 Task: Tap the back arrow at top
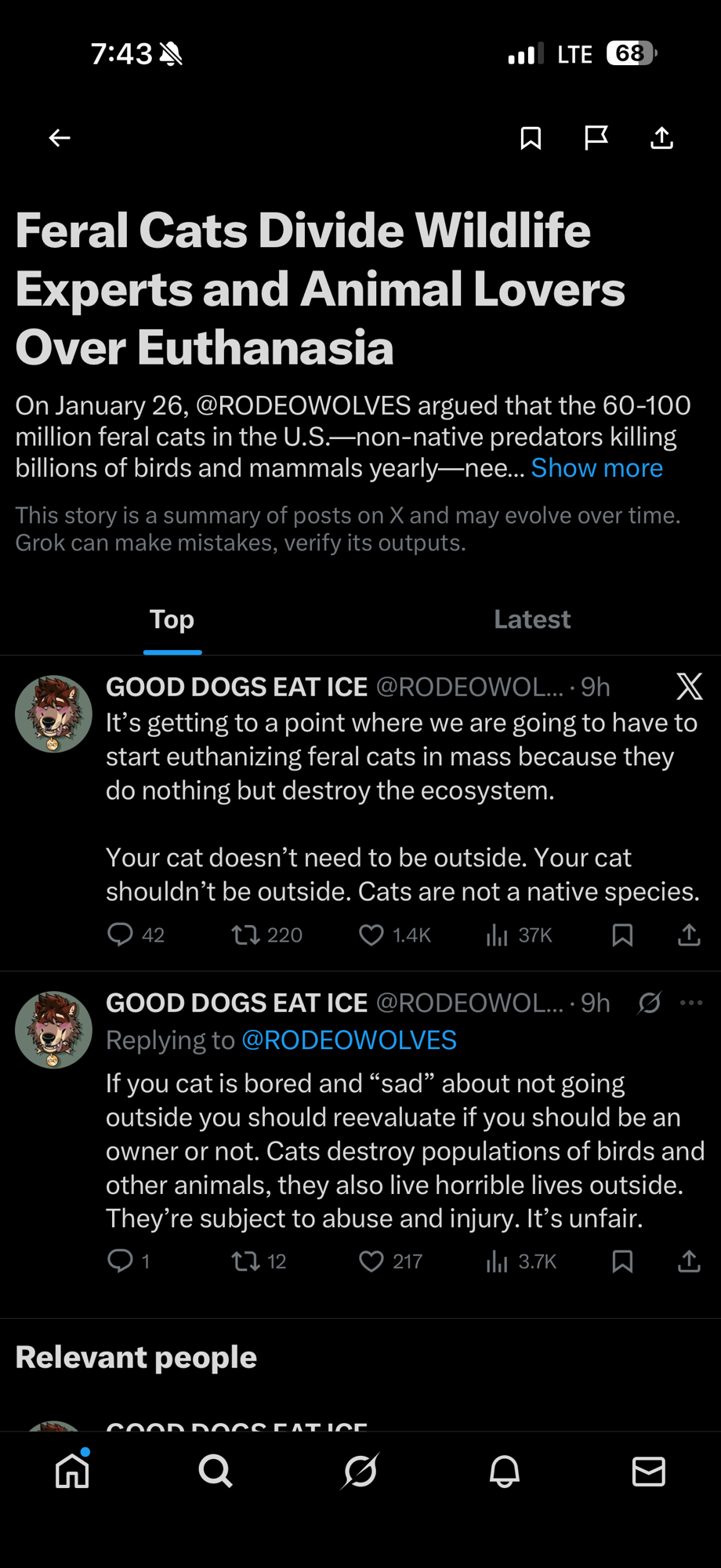[60, 138]
